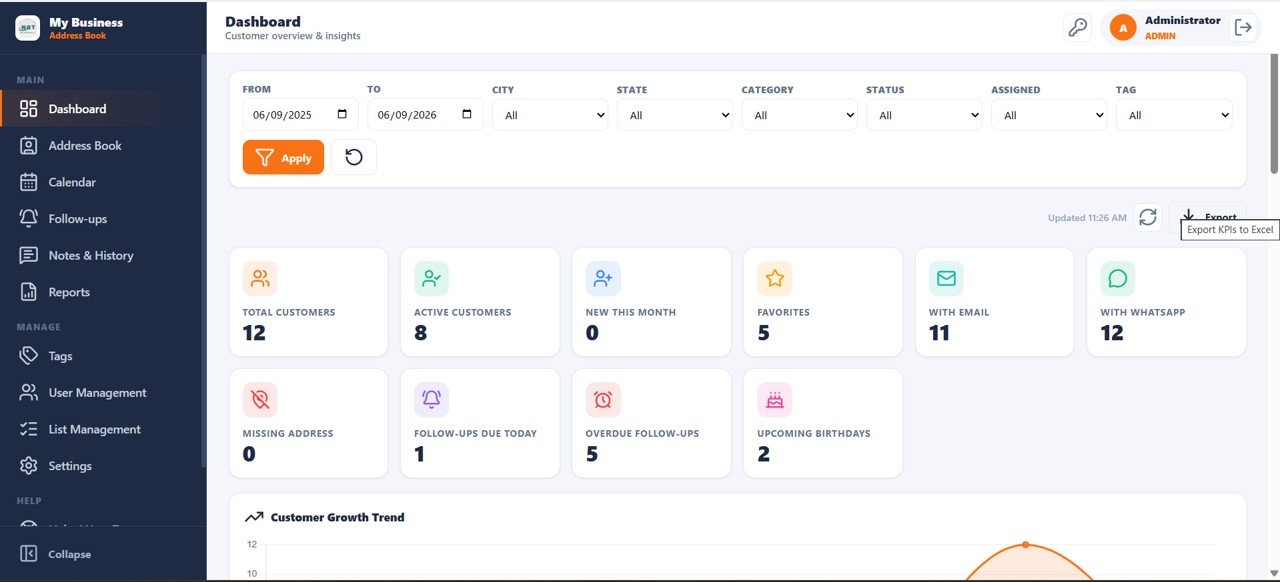Click the Favorites star icon
Image resolution: width=1280 pixels, height=582 pixels.
tap(774, 279)
